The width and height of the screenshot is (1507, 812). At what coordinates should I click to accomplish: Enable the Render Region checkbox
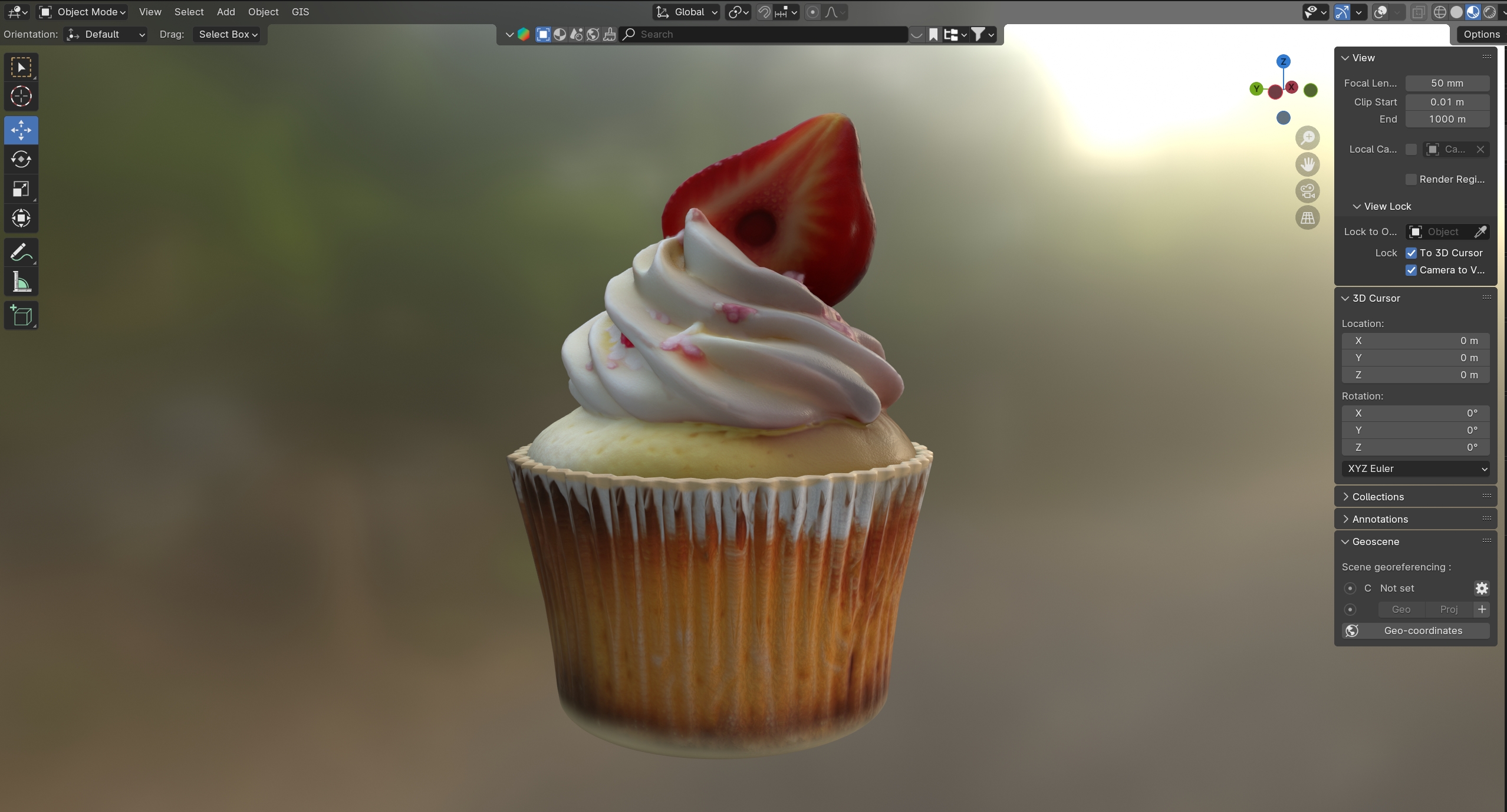click(x=1411, y=179)
